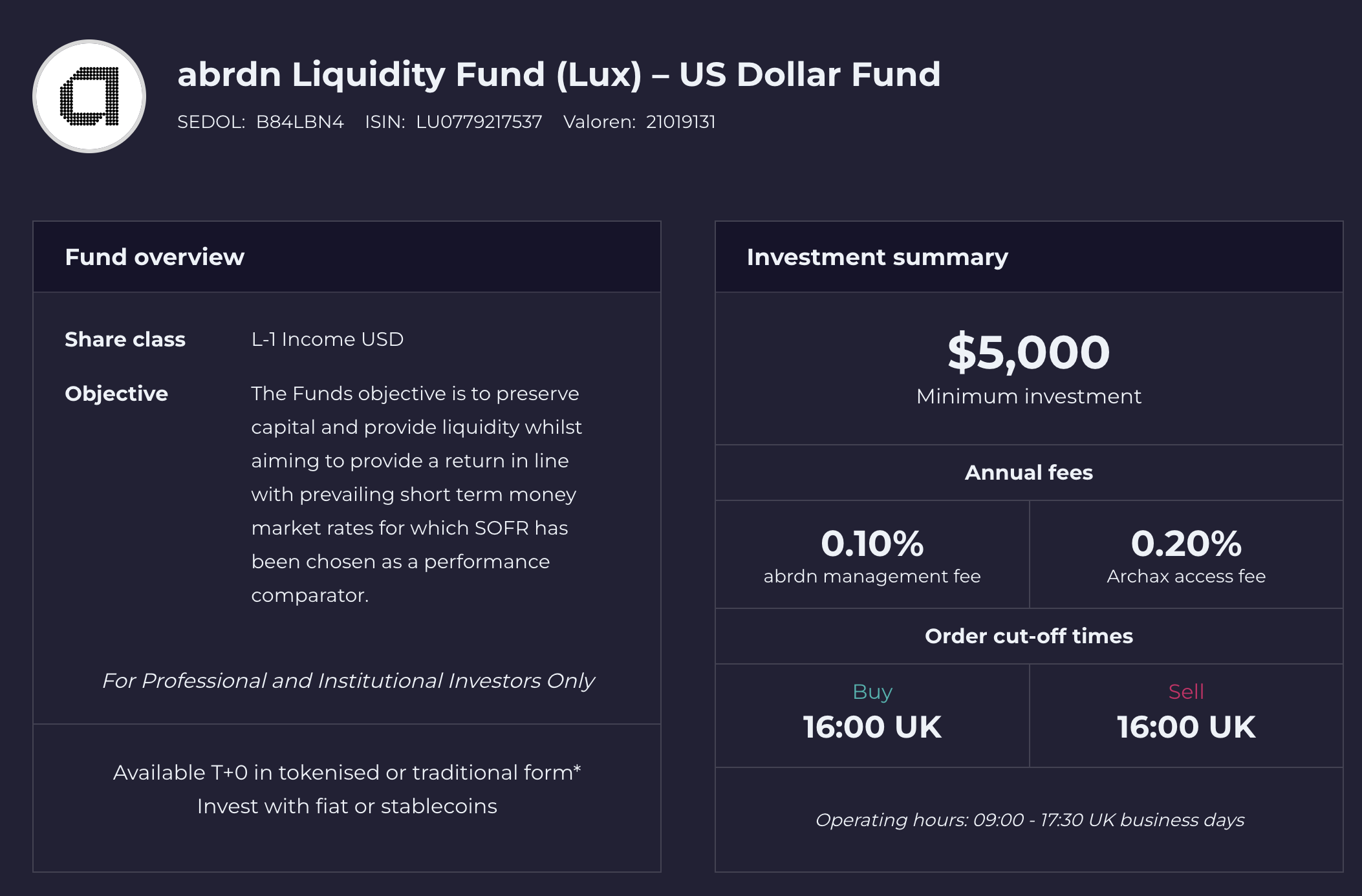Select the Buy cut-off time
Screen dimensions: 1362x896
click(872, 727)
